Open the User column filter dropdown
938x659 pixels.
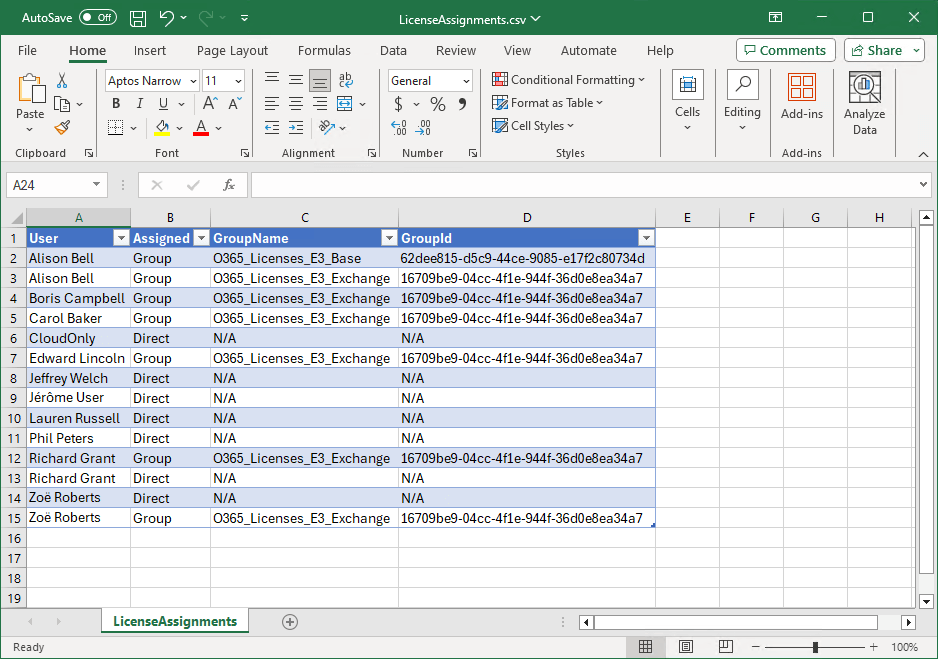(x=121, y=238)
